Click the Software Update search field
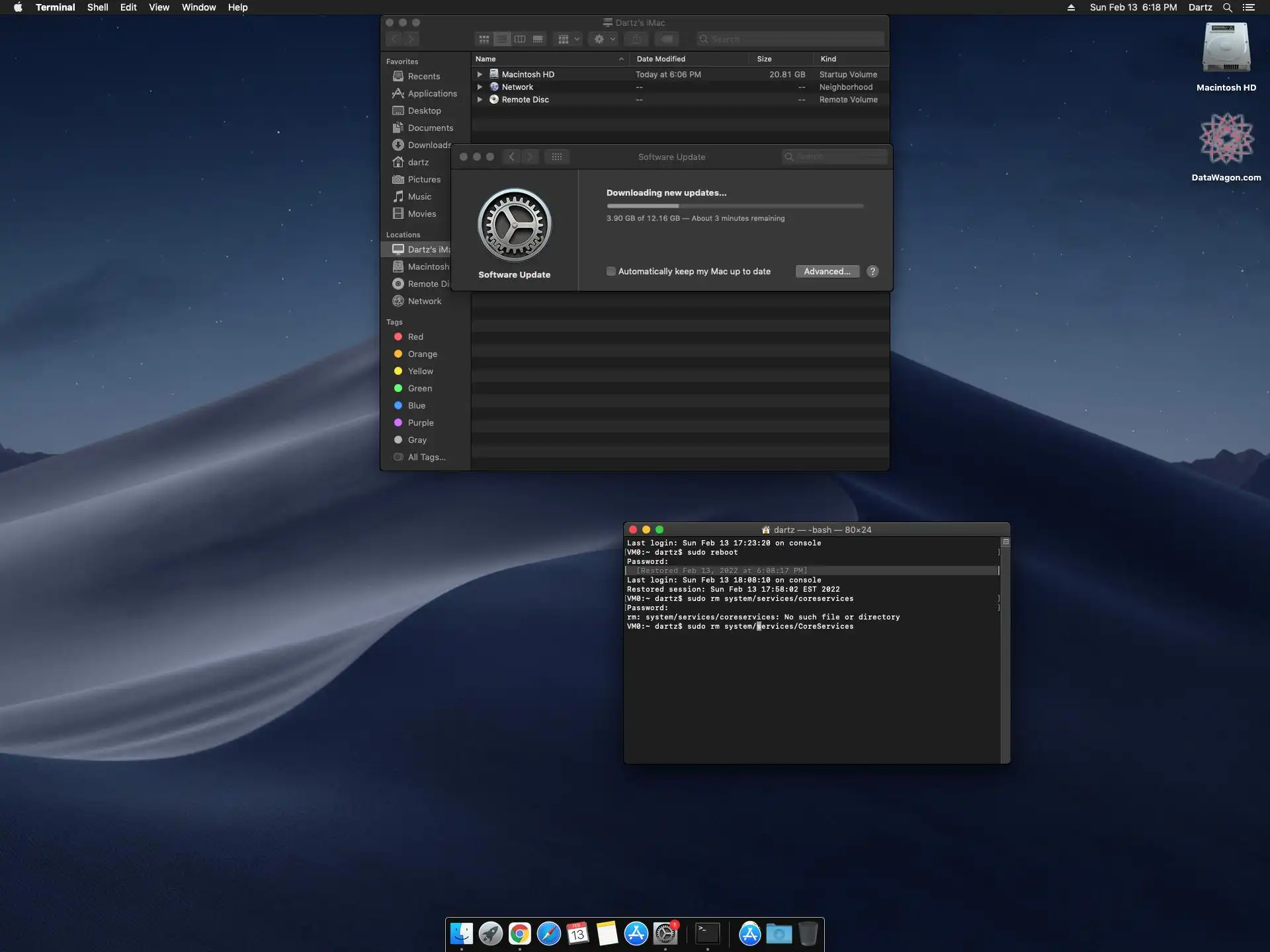The height and width of the screenshot is (952, 1270). click(835, 157)
